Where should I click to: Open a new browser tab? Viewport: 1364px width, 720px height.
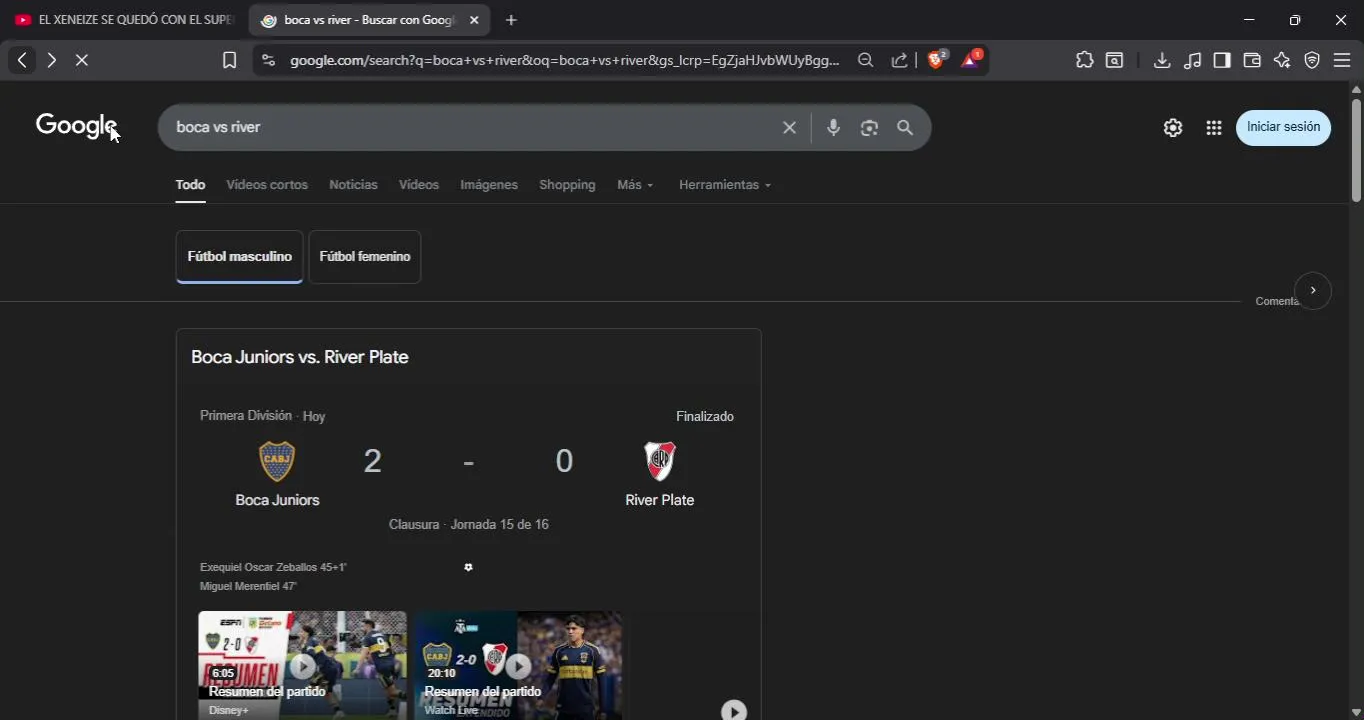coord(511,20)
